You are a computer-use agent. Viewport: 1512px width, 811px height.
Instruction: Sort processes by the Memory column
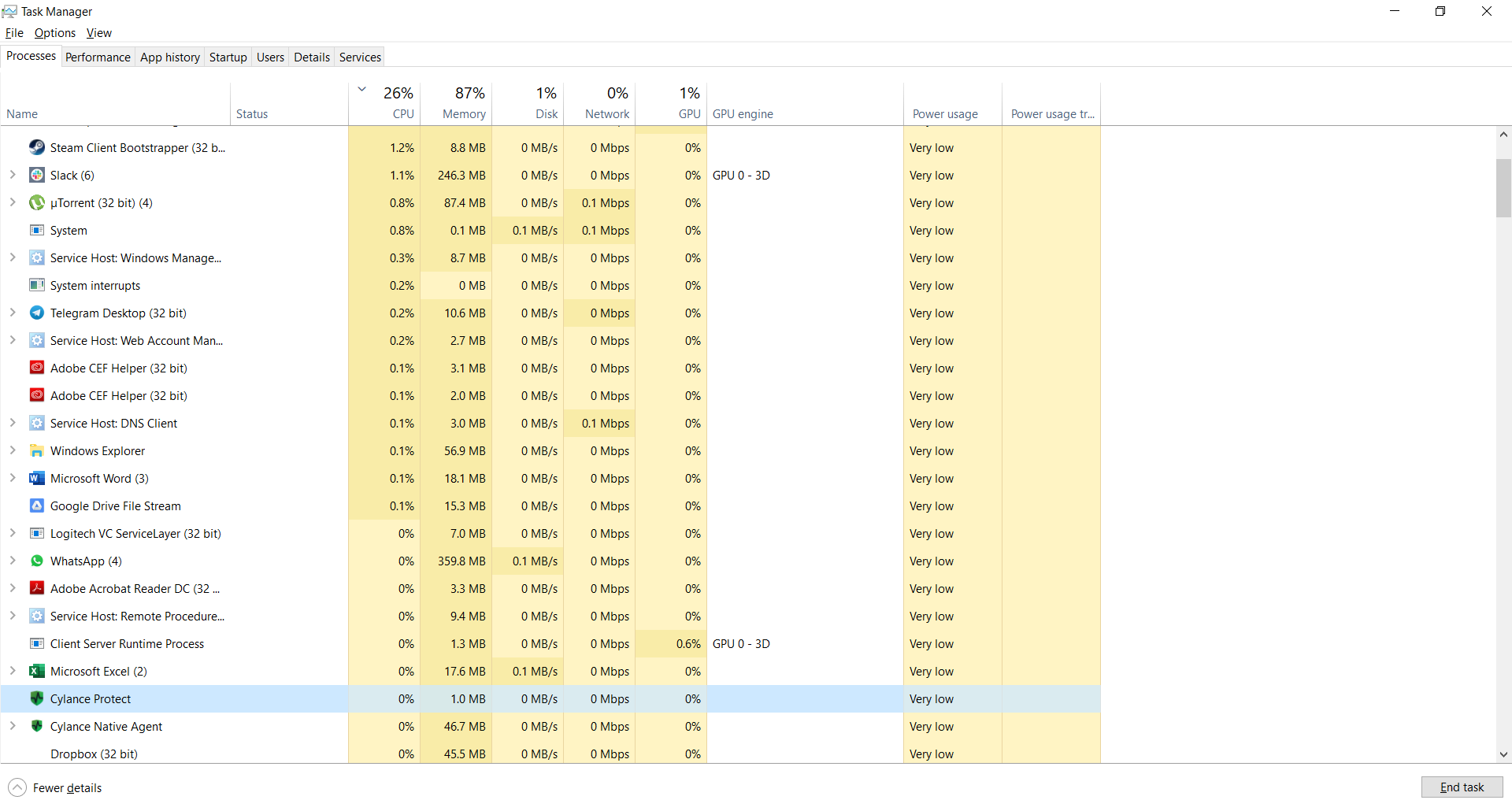tap(456, 103)
